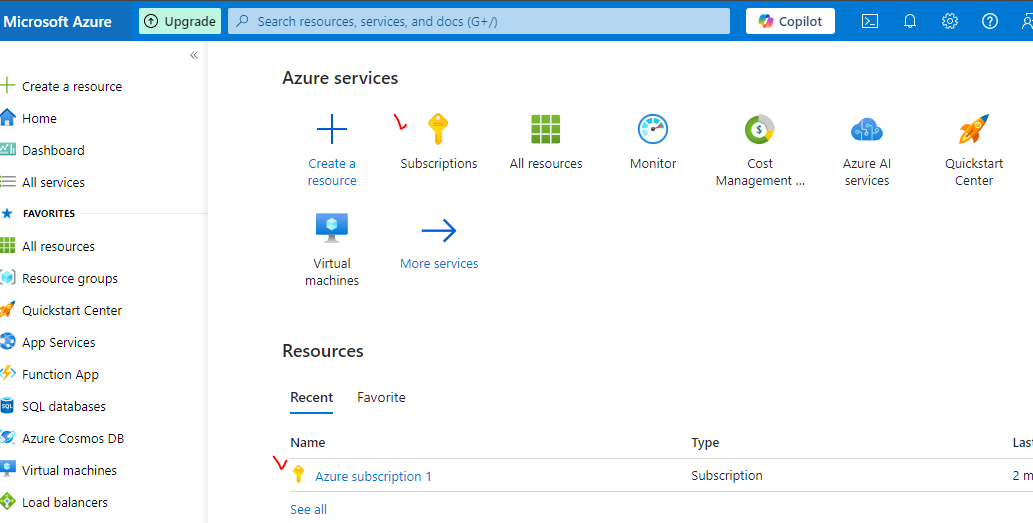Open SQL databases icon
1033x523 pixels.
point(7,406)
